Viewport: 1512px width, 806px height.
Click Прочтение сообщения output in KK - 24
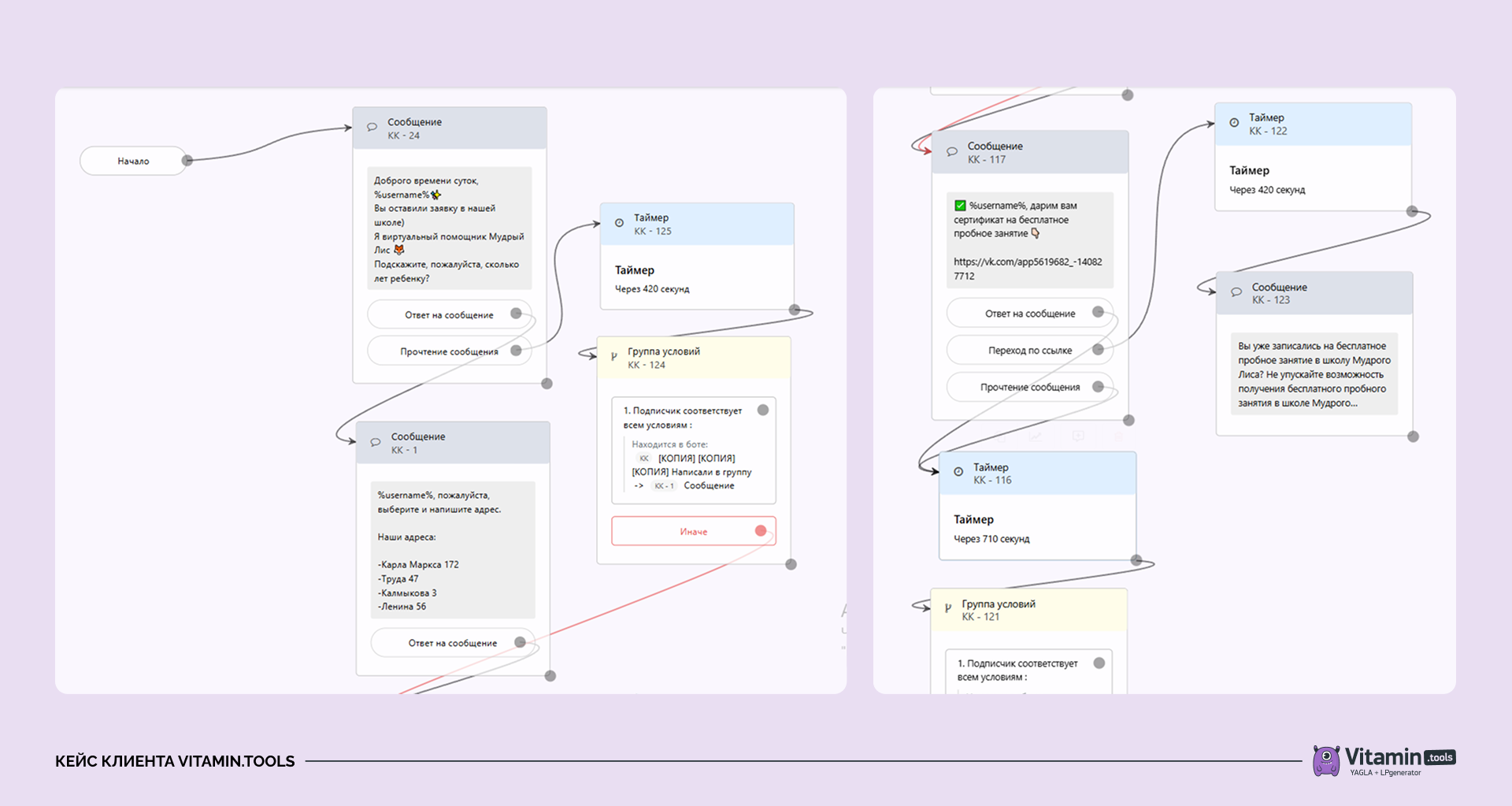pos(449,351)
